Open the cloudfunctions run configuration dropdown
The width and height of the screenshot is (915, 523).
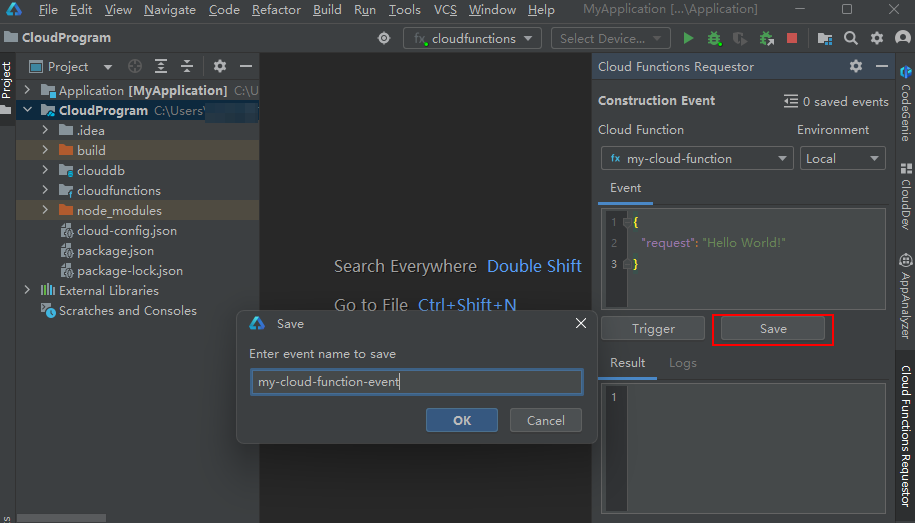click(472, 38)
